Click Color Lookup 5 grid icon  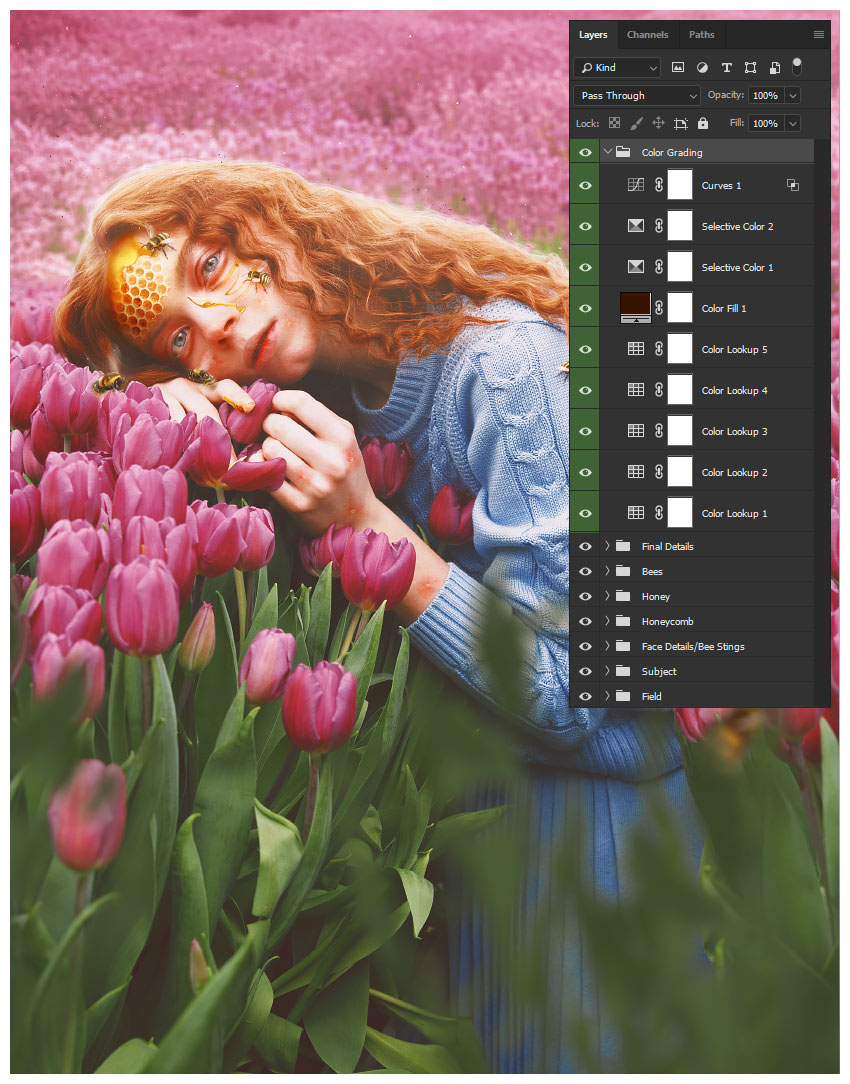point(636,349)
